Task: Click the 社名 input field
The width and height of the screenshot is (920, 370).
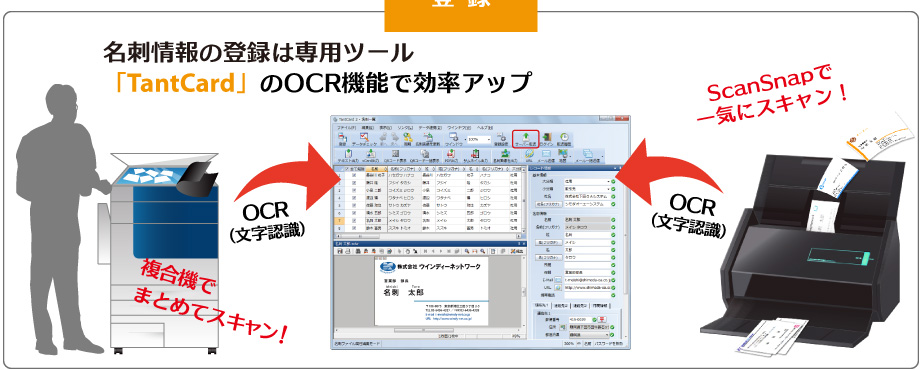Action: tap(587, 196)
